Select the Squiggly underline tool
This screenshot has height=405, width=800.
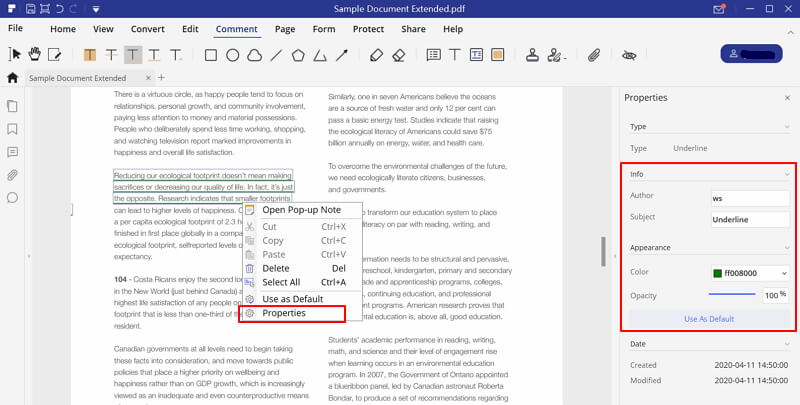[x=154, y=55]
